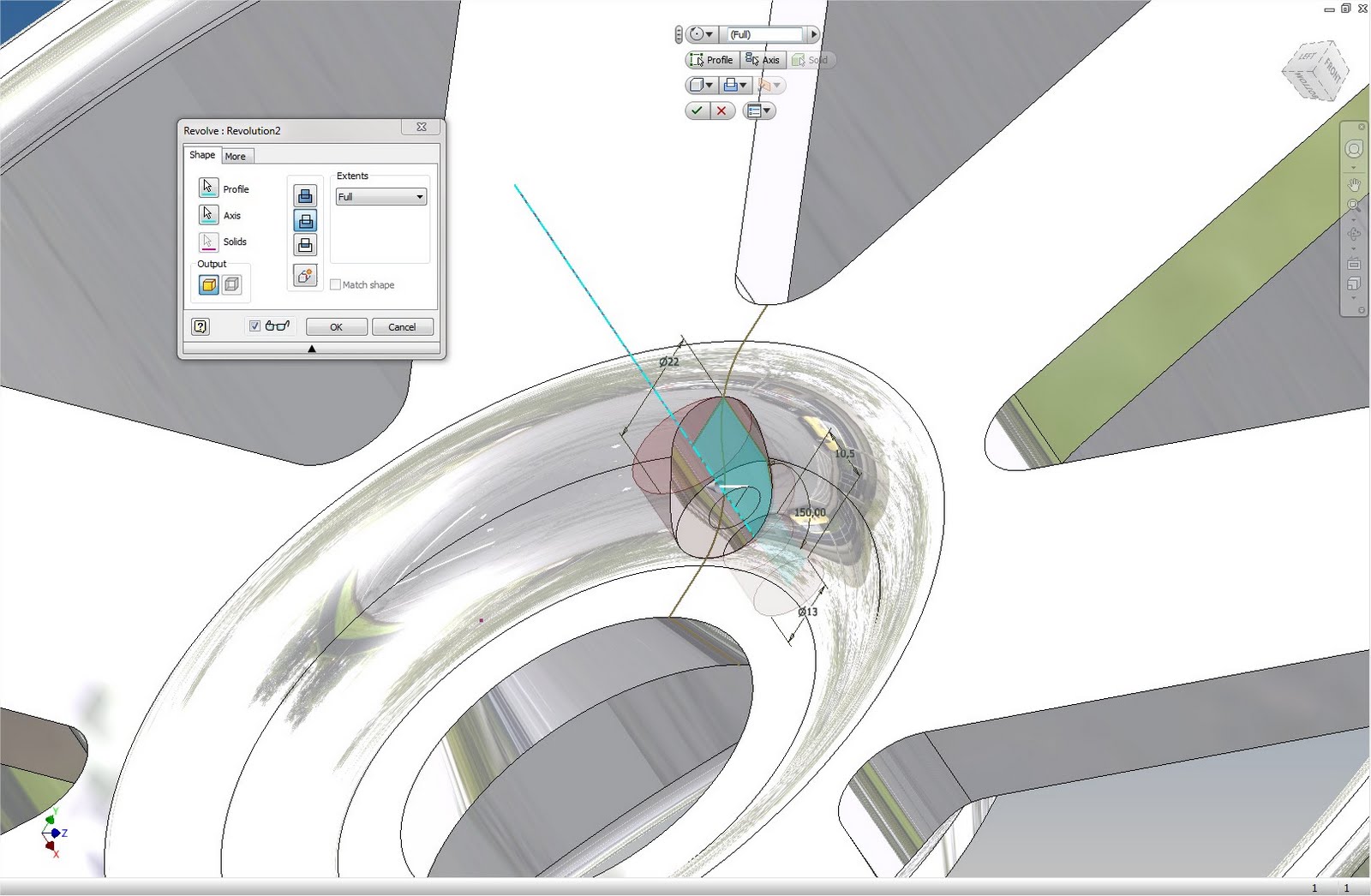The width and height of the screenshot is (1371, 896).
Task: Click the Axis selector arrow in Revolve dialog
Action: tap(208, 214)
